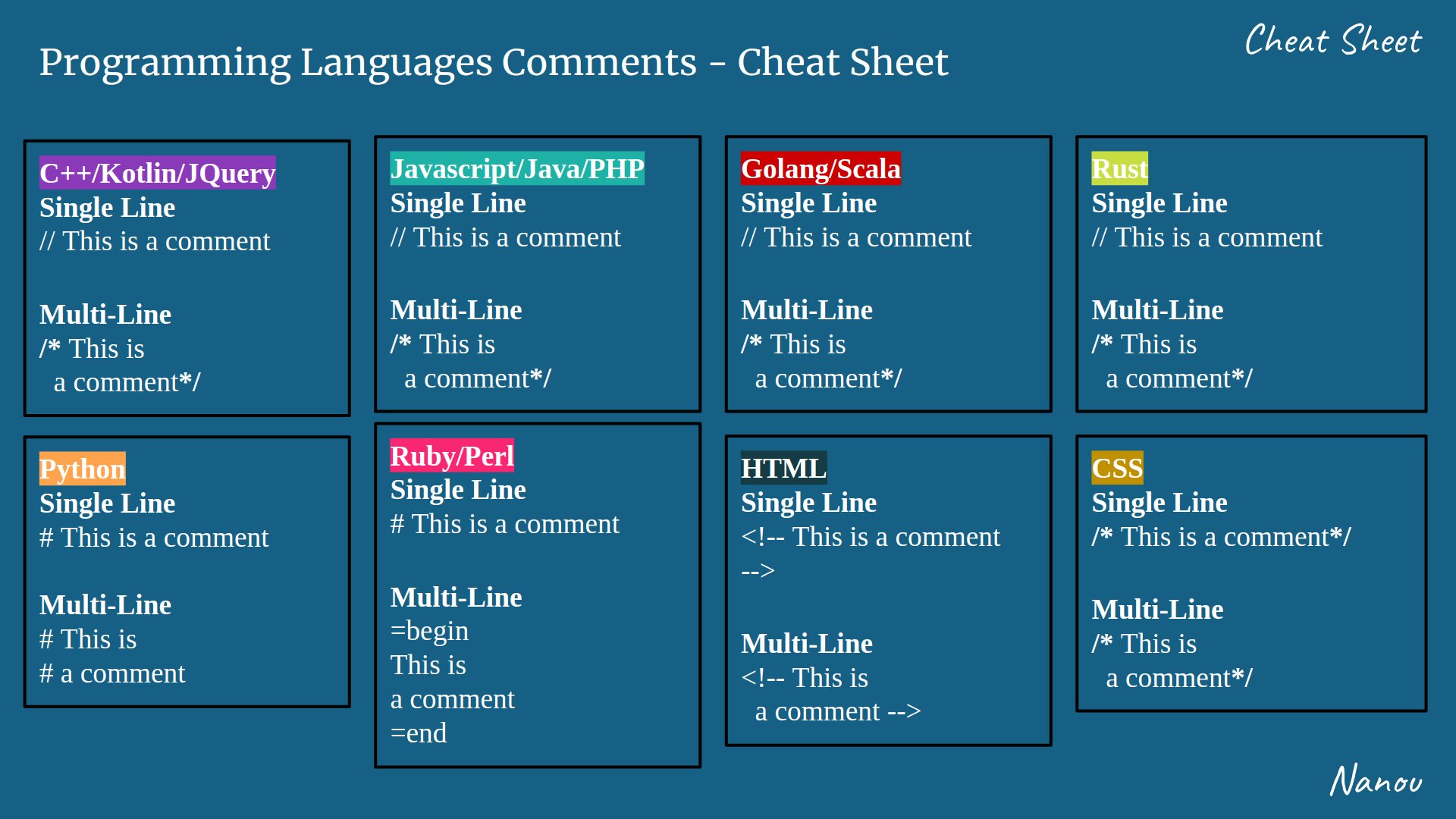Click Multi-Line heading in CSS box
This screenshot has height=819, width=1456.
pos(1157,610)
